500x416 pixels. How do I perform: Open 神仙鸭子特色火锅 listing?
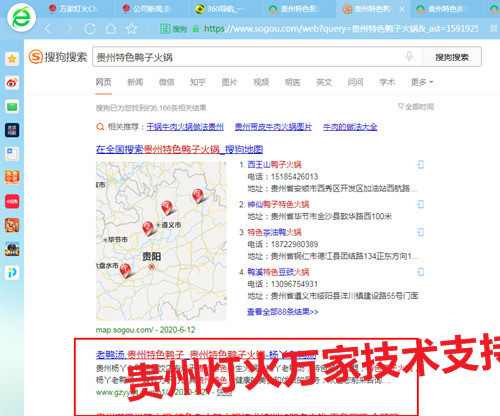pos(278,204)
